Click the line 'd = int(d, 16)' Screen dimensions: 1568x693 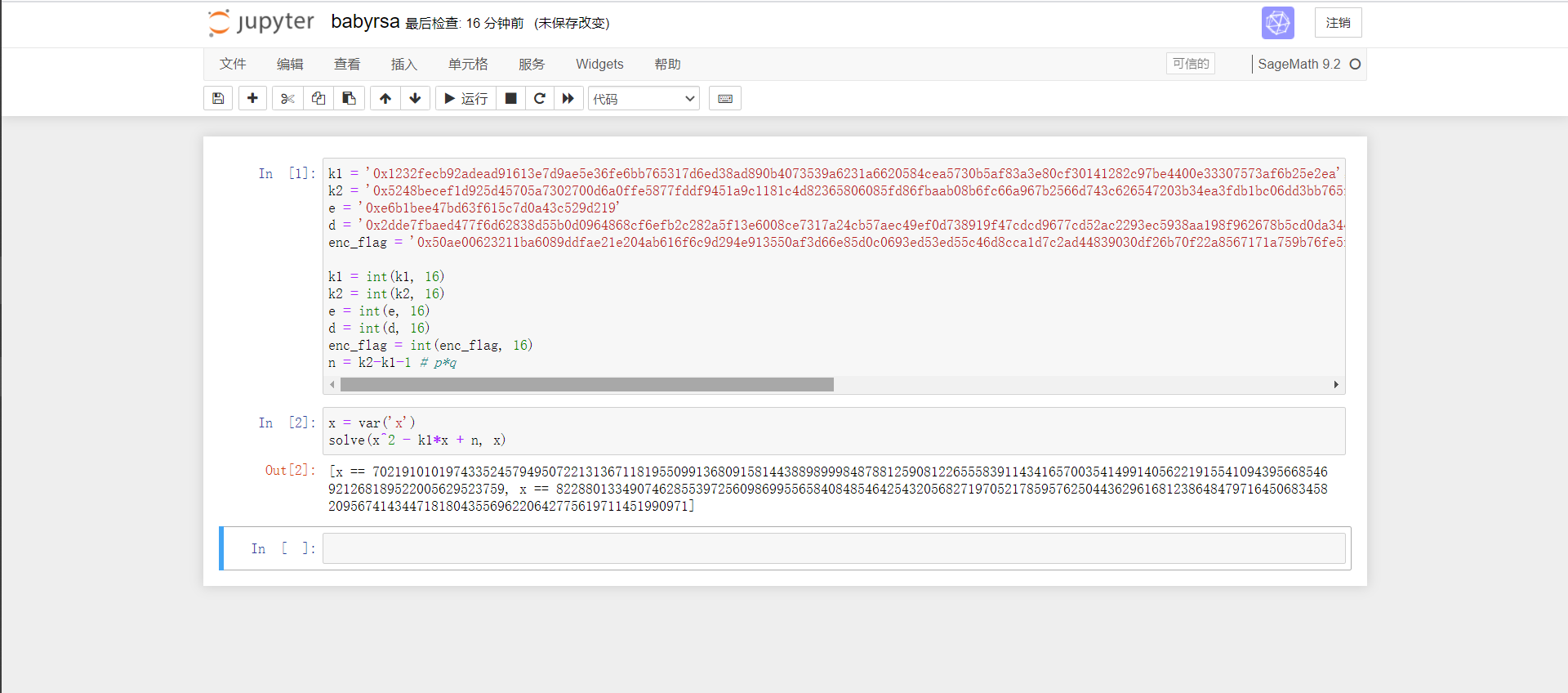[379, 328]
